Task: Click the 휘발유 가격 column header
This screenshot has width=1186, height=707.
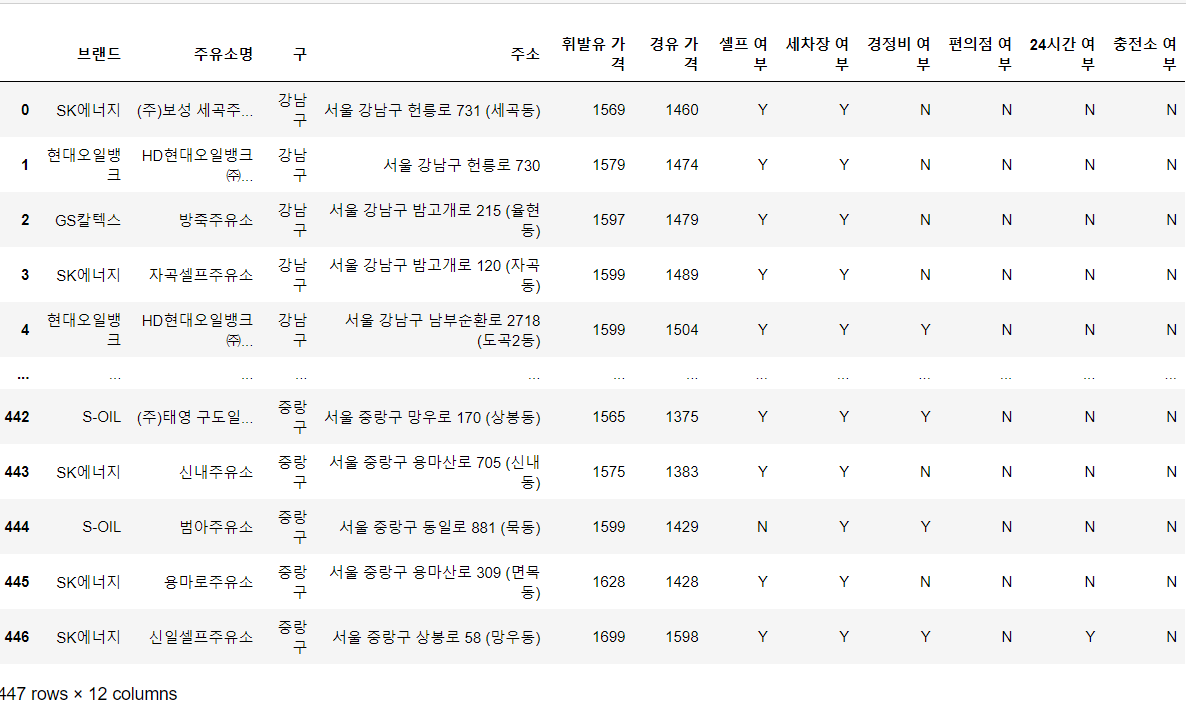Action: [x=594, y=54]
